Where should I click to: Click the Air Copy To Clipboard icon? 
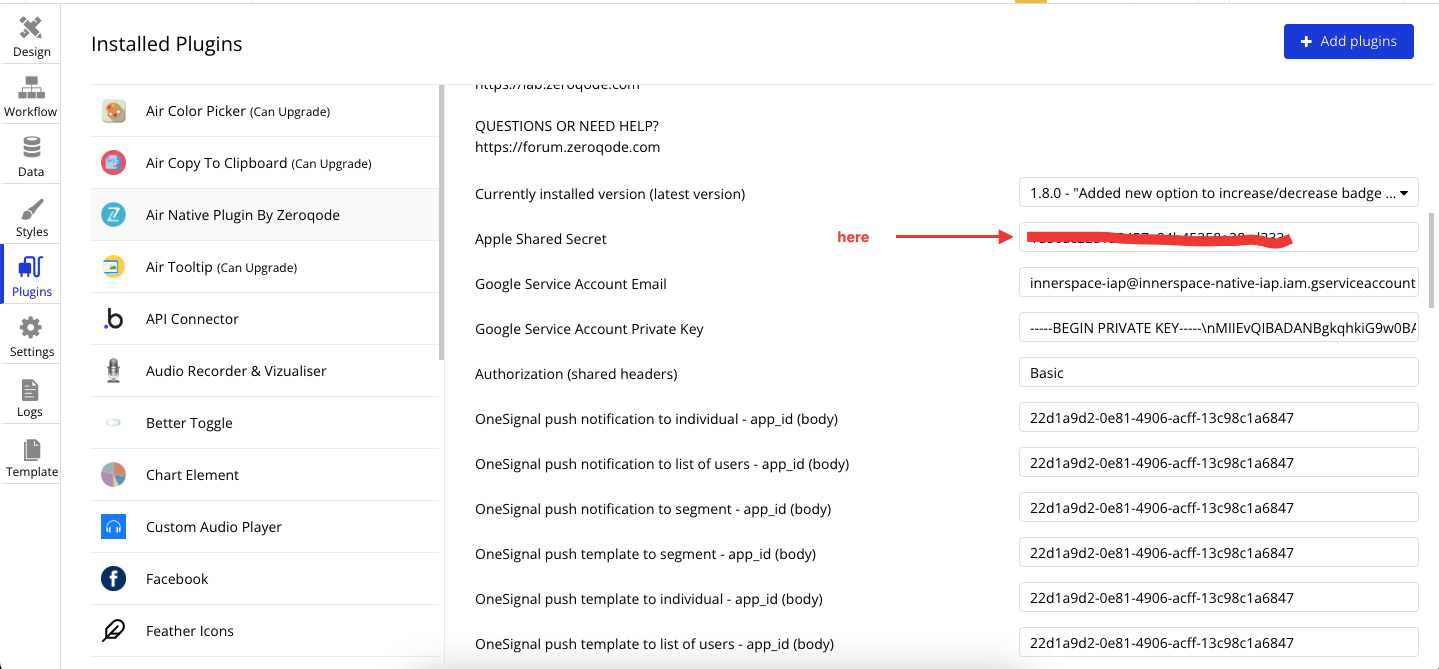point(114,163)
